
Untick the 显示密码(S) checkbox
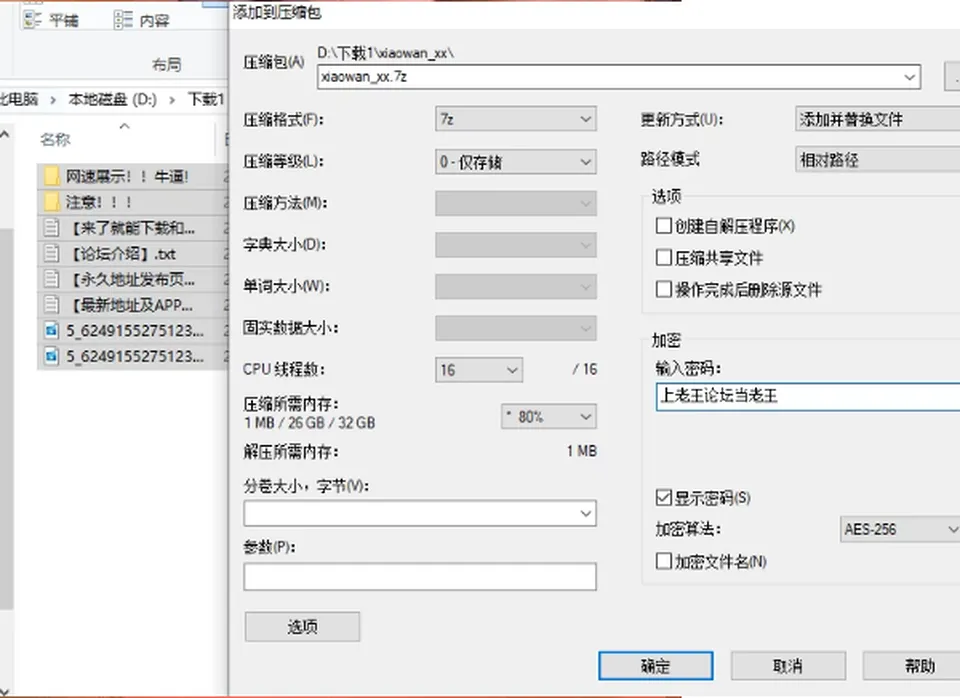tap(664, 497)
